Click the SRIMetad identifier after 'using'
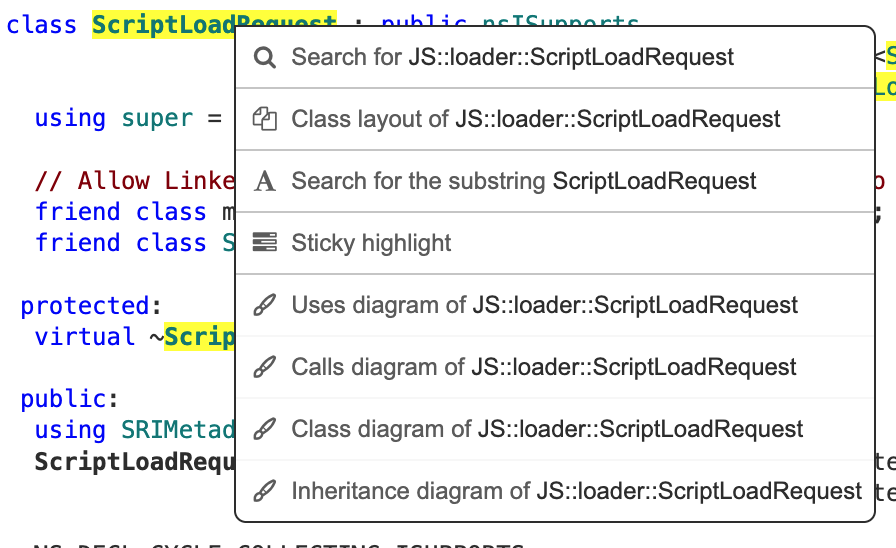 [x=178, y=431]
